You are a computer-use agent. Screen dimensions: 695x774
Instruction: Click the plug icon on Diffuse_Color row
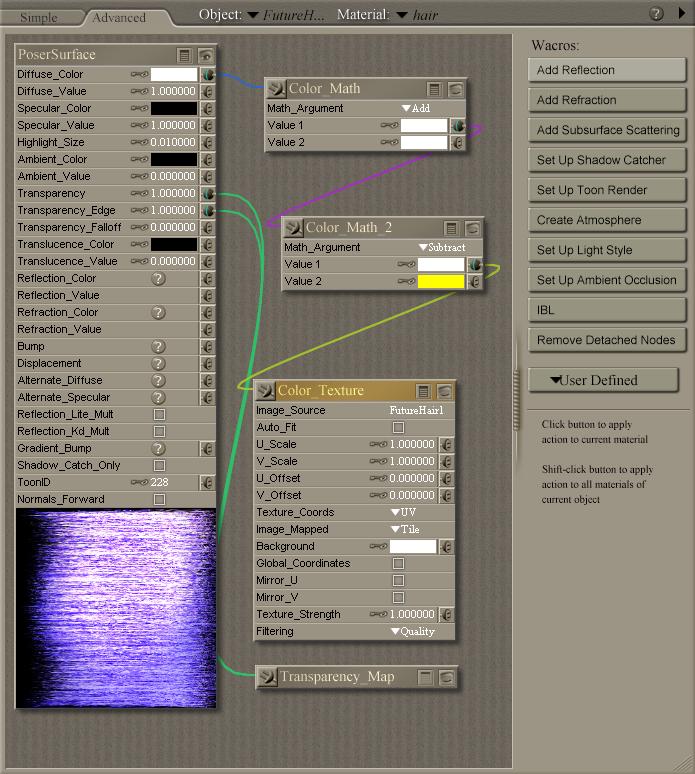coord(208,75)
